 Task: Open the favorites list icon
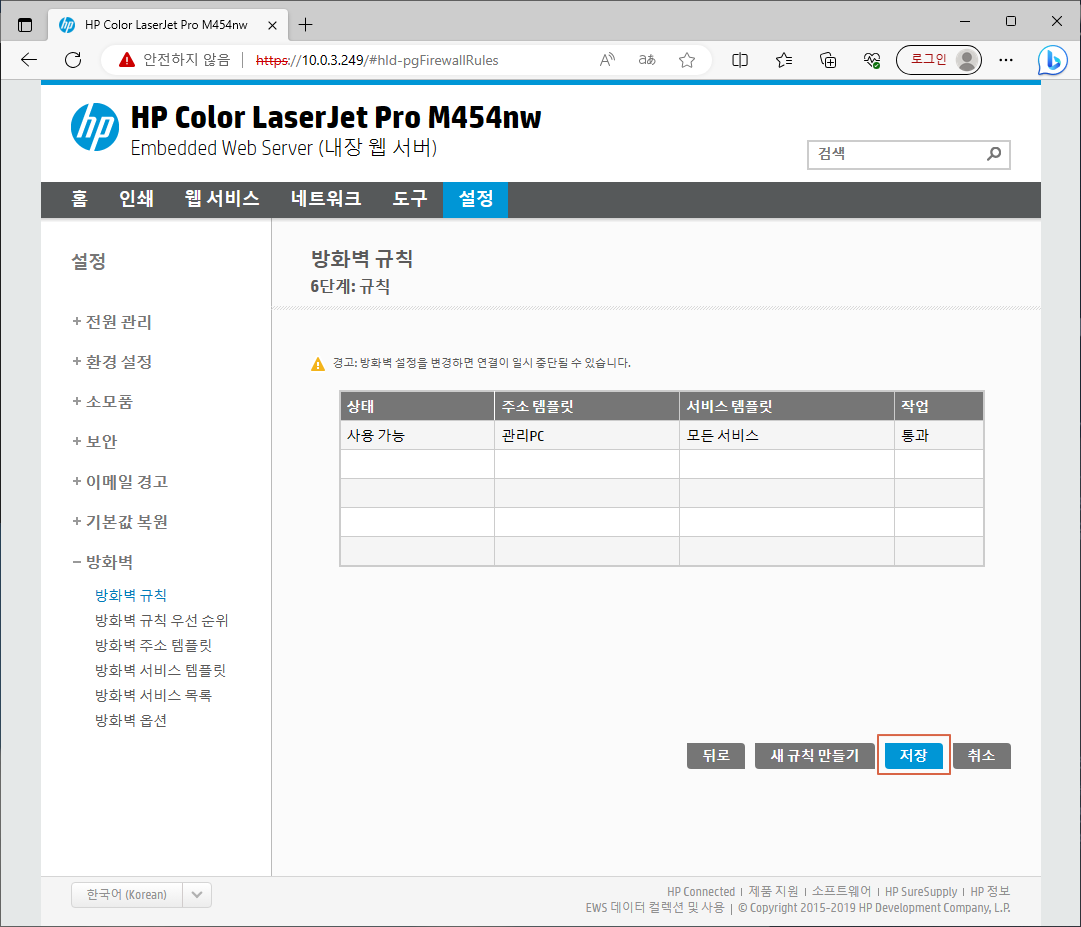tap(784, 60)
